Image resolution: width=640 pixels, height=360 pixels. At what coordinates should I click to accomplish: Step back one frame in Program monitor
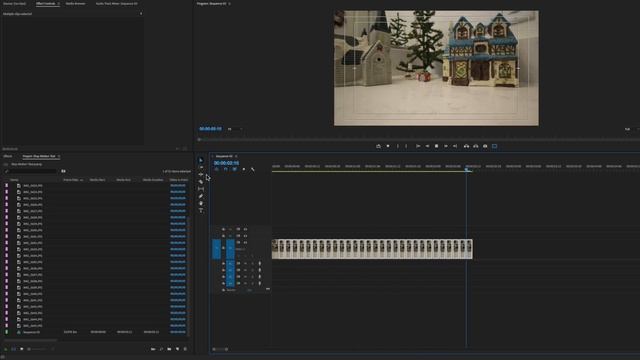click(x=427, y=146)
